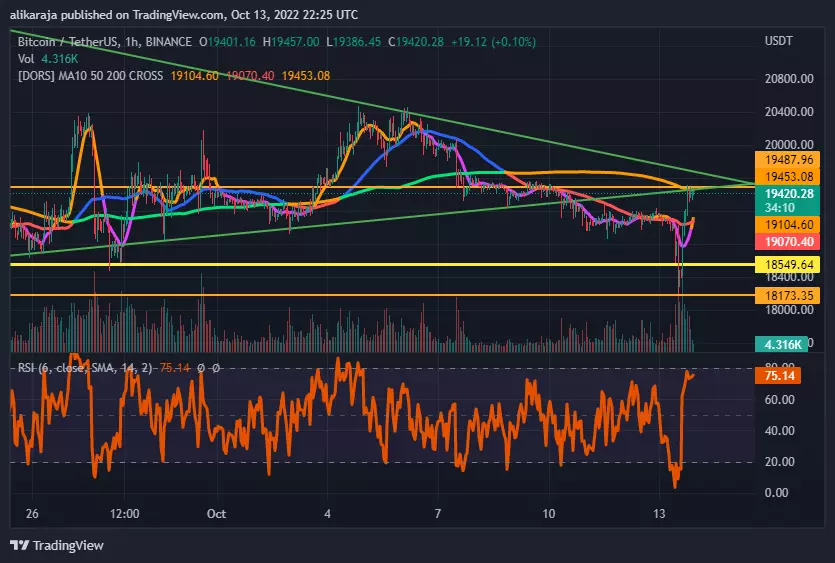The width and height of the screenshot is (835, 563).
Task: Click the 7 date label on time axis
Action: (x=438, y=513)
